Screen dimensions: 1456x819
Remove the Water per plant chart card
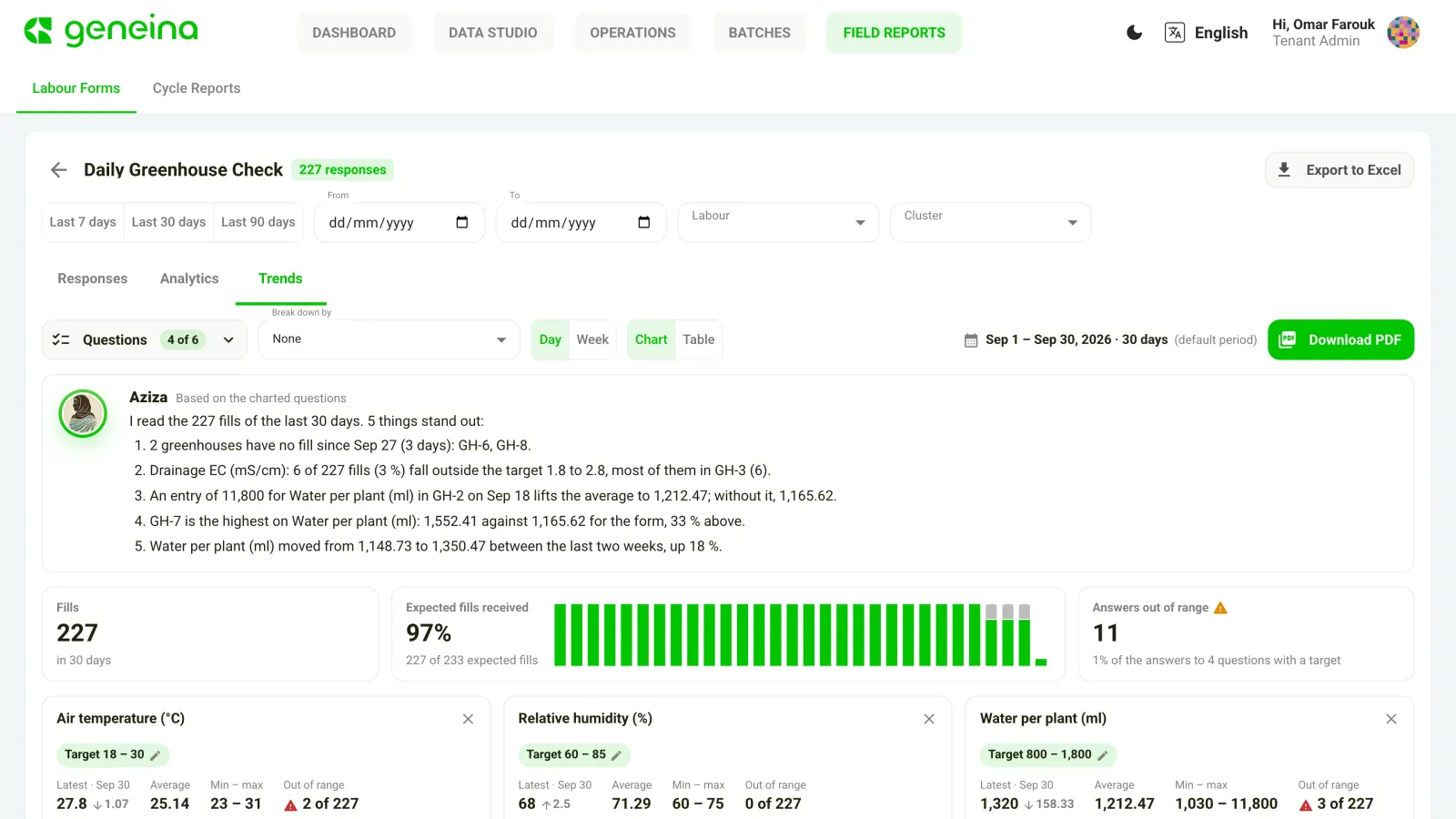(1391, 719)
